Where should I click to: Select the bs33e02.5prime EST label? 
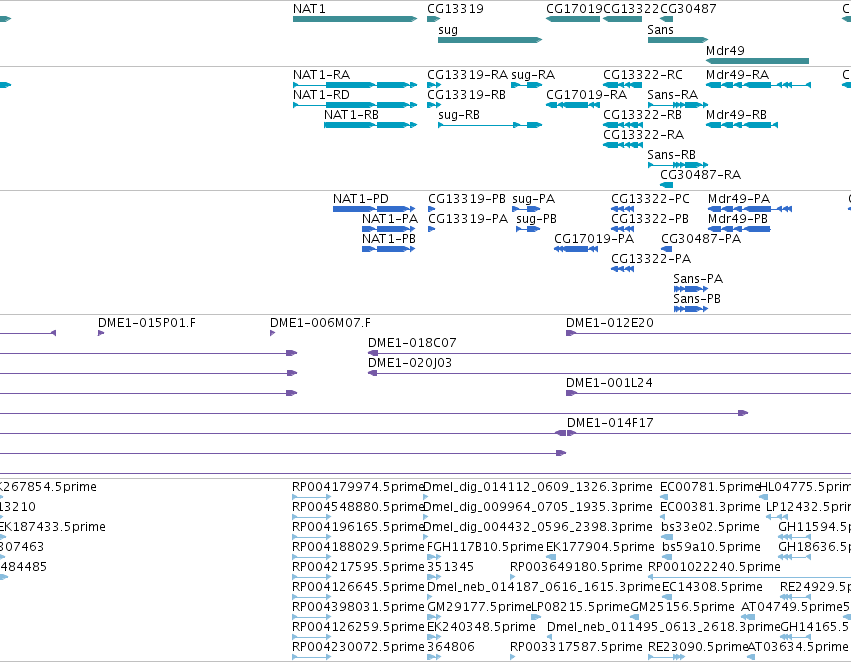(x=710, y=527)
